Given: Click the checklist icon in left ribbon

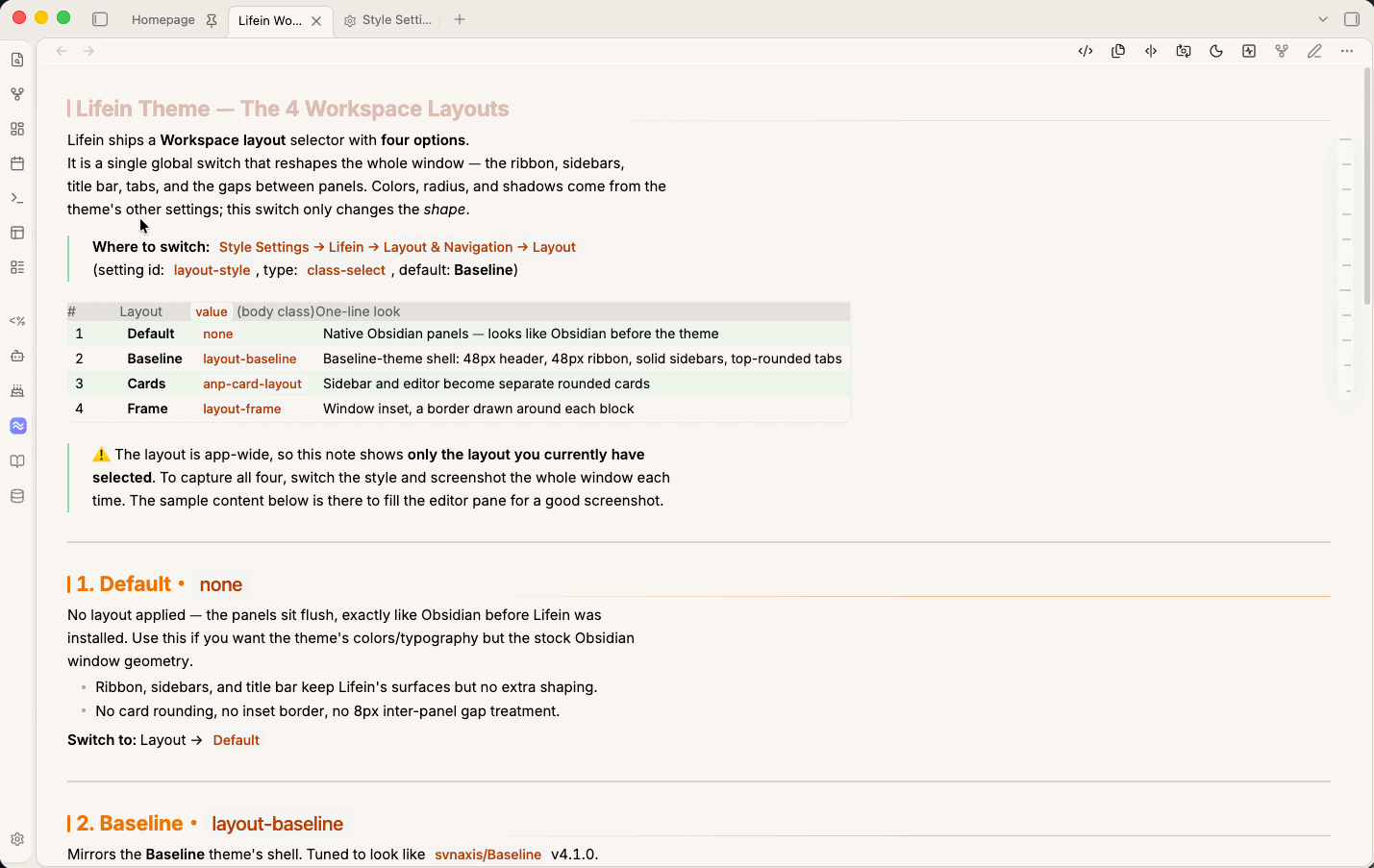Looking at the screenshot, I should point(17,267).
